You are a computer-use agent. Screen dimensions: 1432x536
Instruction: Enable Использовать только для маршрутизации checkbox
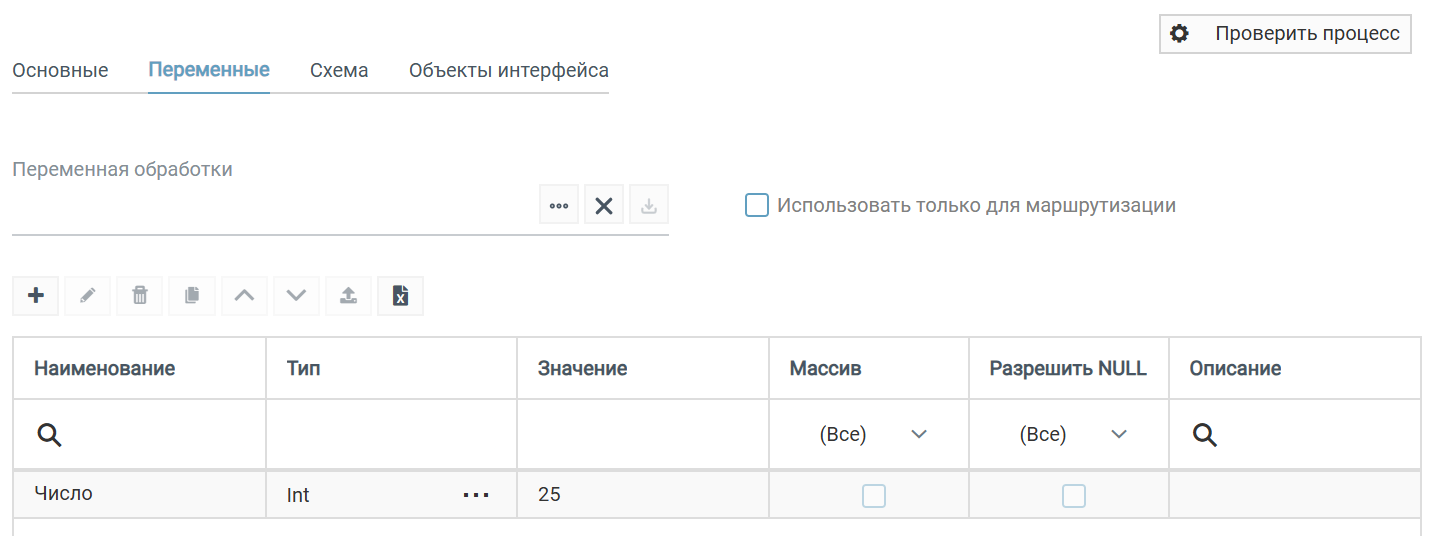[x=757, y=205]
